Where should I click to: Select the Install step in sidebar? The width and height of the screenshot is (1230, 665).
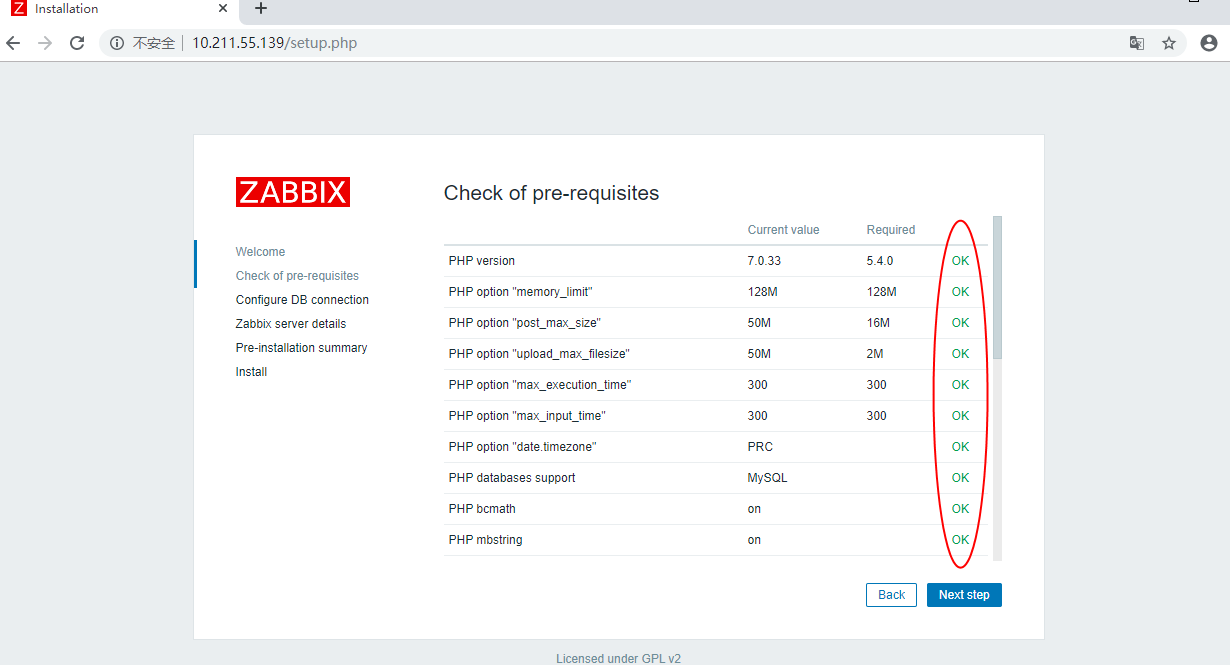point(251,372)
